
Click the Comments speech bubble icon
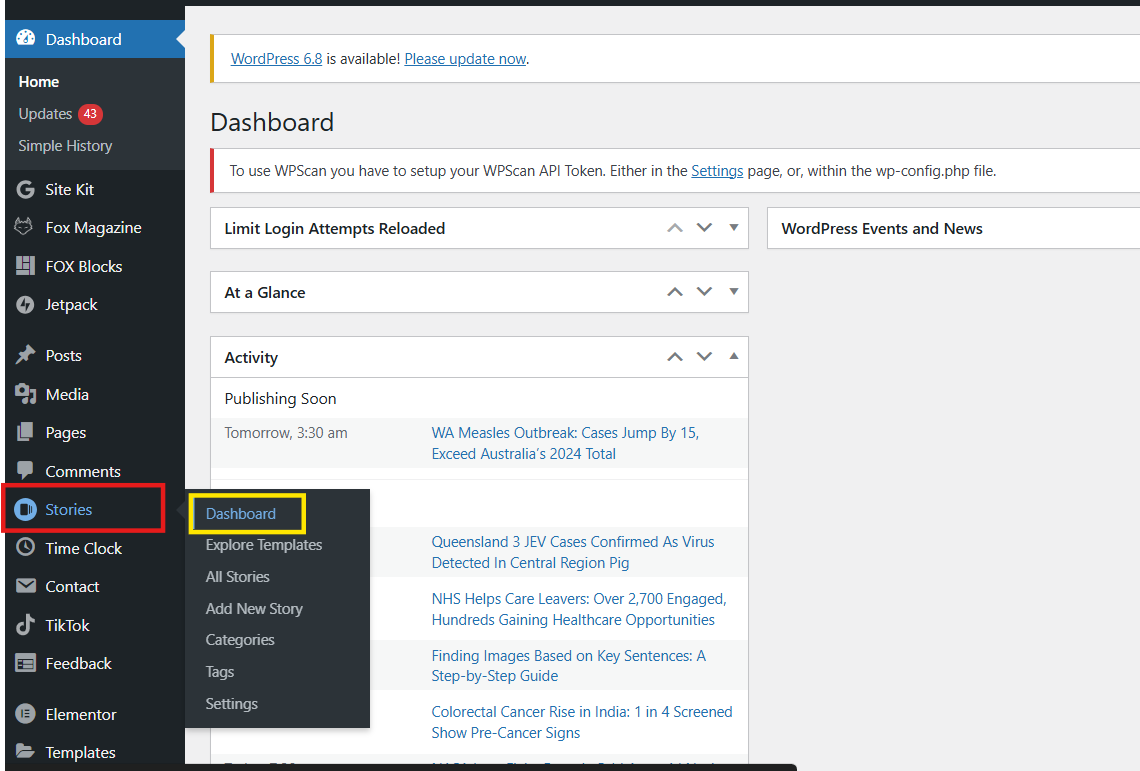tap(25, 470)
